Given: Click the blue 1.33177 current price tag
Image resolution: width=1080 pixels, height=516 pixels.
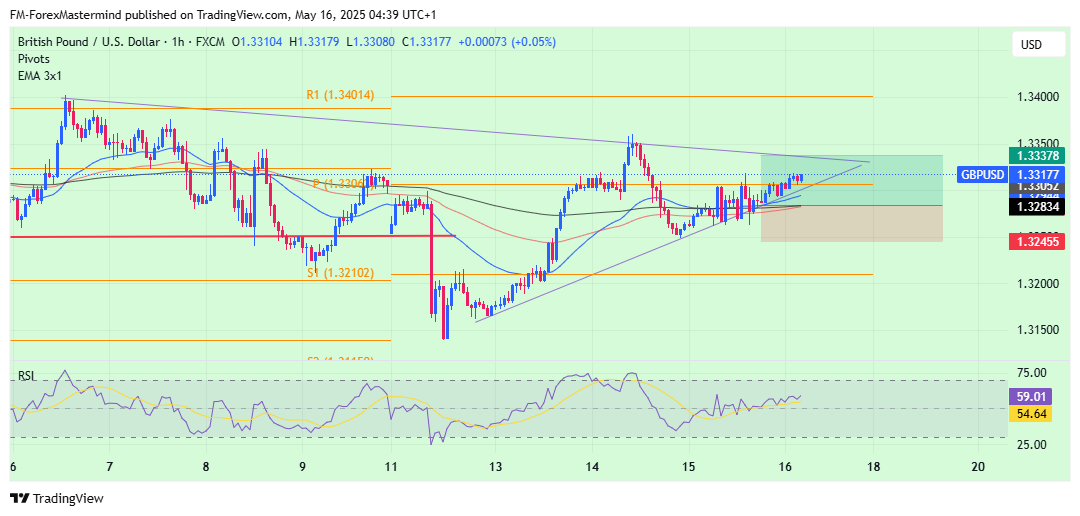Looking at the screenshot, I should pyautogui.click(x=1036, y=174).
